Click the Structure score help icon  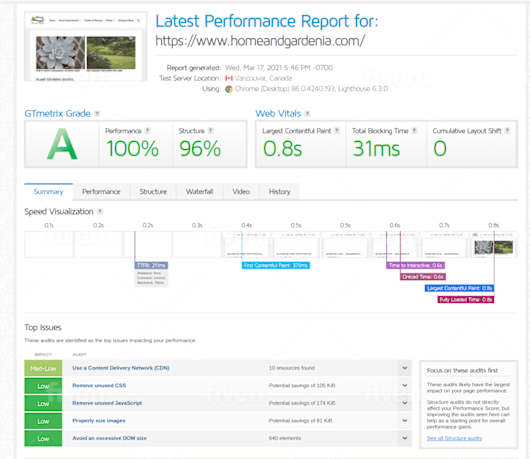(211, 130)
